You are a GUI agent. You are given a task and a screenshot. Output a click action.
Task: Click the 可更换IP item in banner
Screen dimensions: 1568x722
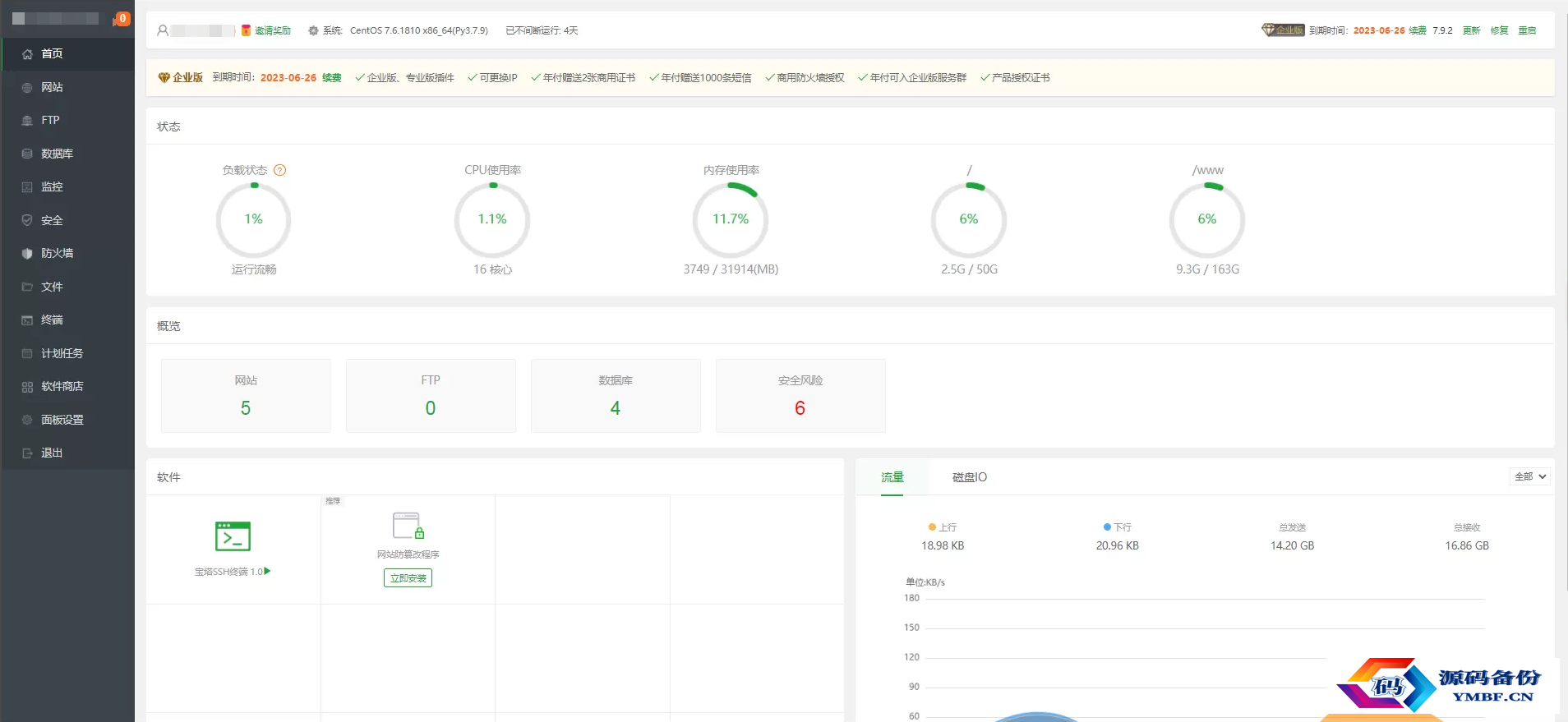point(493,78)
